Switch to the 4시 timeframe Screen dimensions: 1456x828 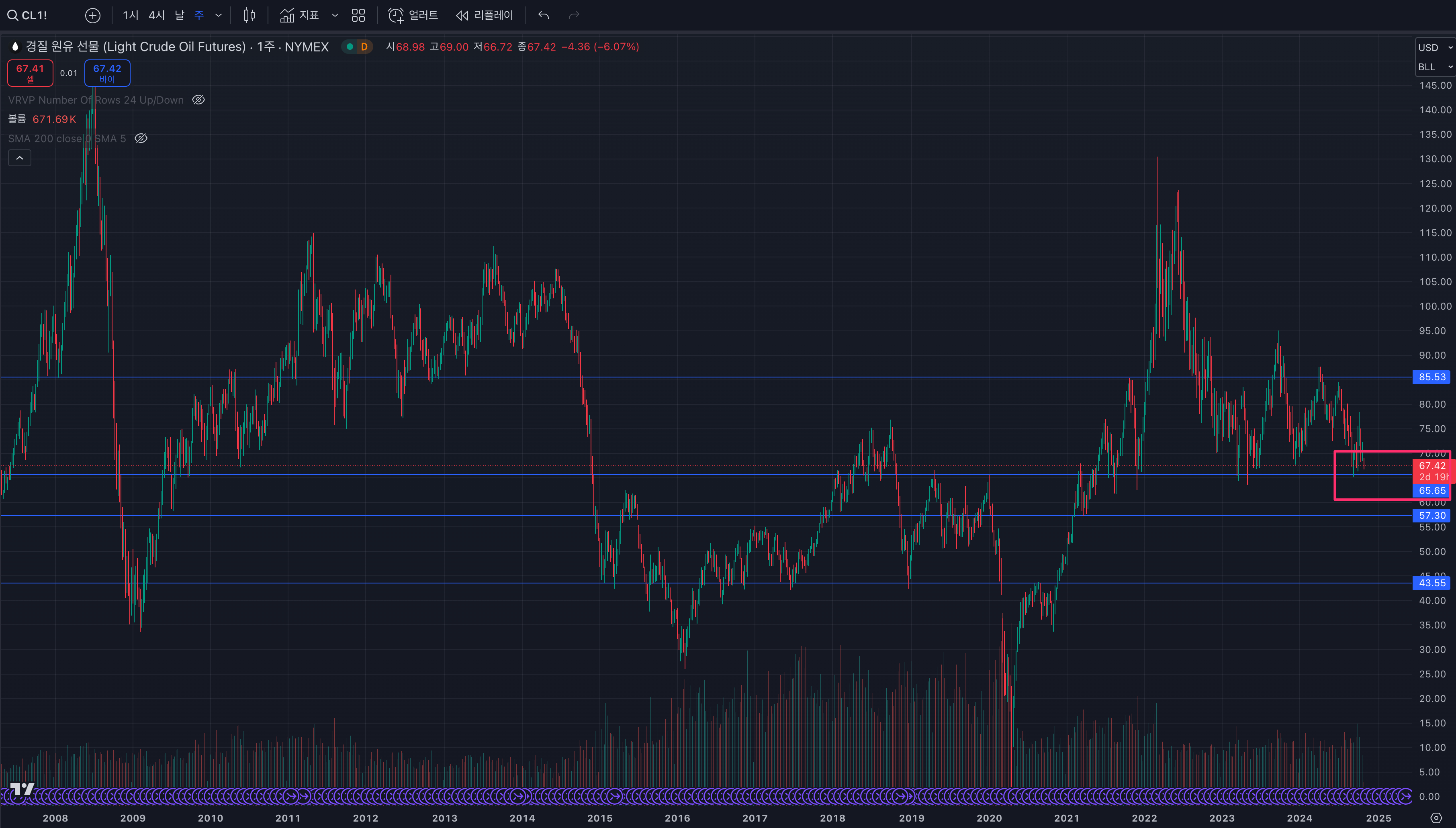click(x=156, y=15)
